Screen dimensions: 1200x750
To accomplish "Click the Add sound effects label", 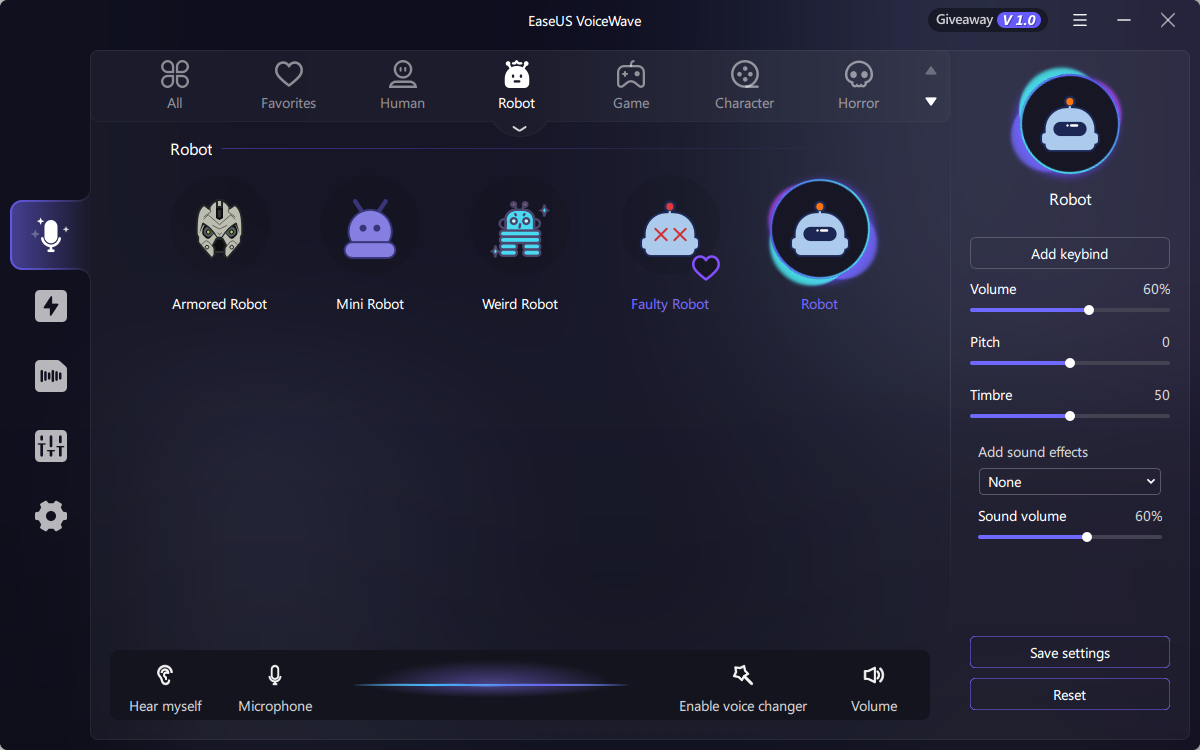I will pyautogui.click(x=1033, y=452).
